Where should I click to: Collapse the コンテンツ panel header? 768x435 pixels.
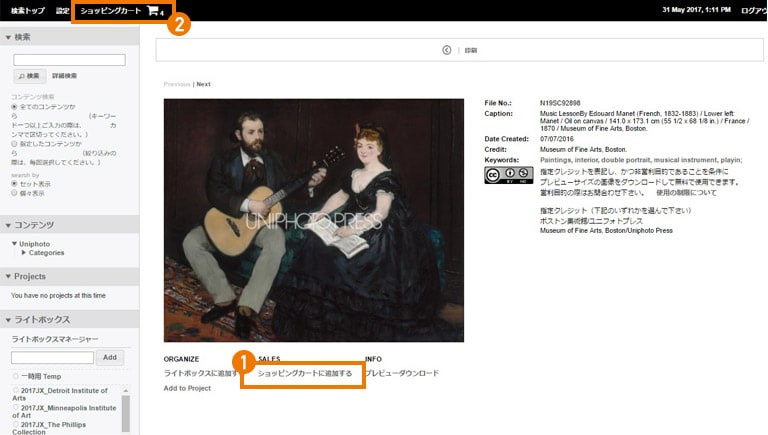pyautogui.click(x=70, y=225)
